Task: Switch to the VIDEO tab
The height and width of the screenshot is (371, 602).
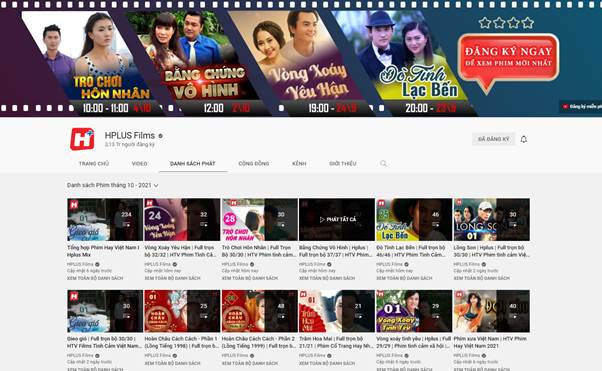Action: [x=139, y=164]
